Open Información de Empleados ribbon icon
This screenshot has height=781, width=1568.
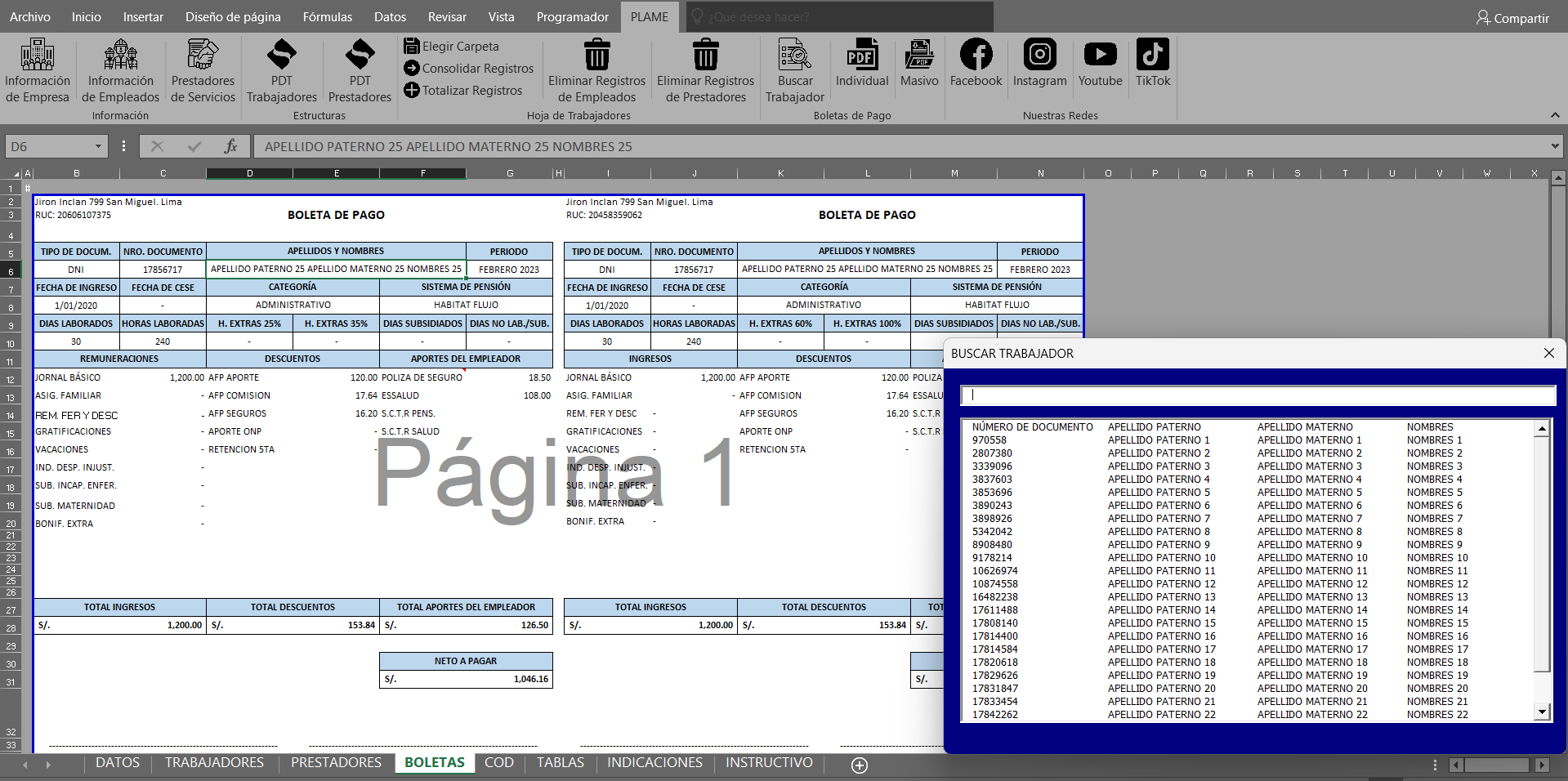(121, 71)
